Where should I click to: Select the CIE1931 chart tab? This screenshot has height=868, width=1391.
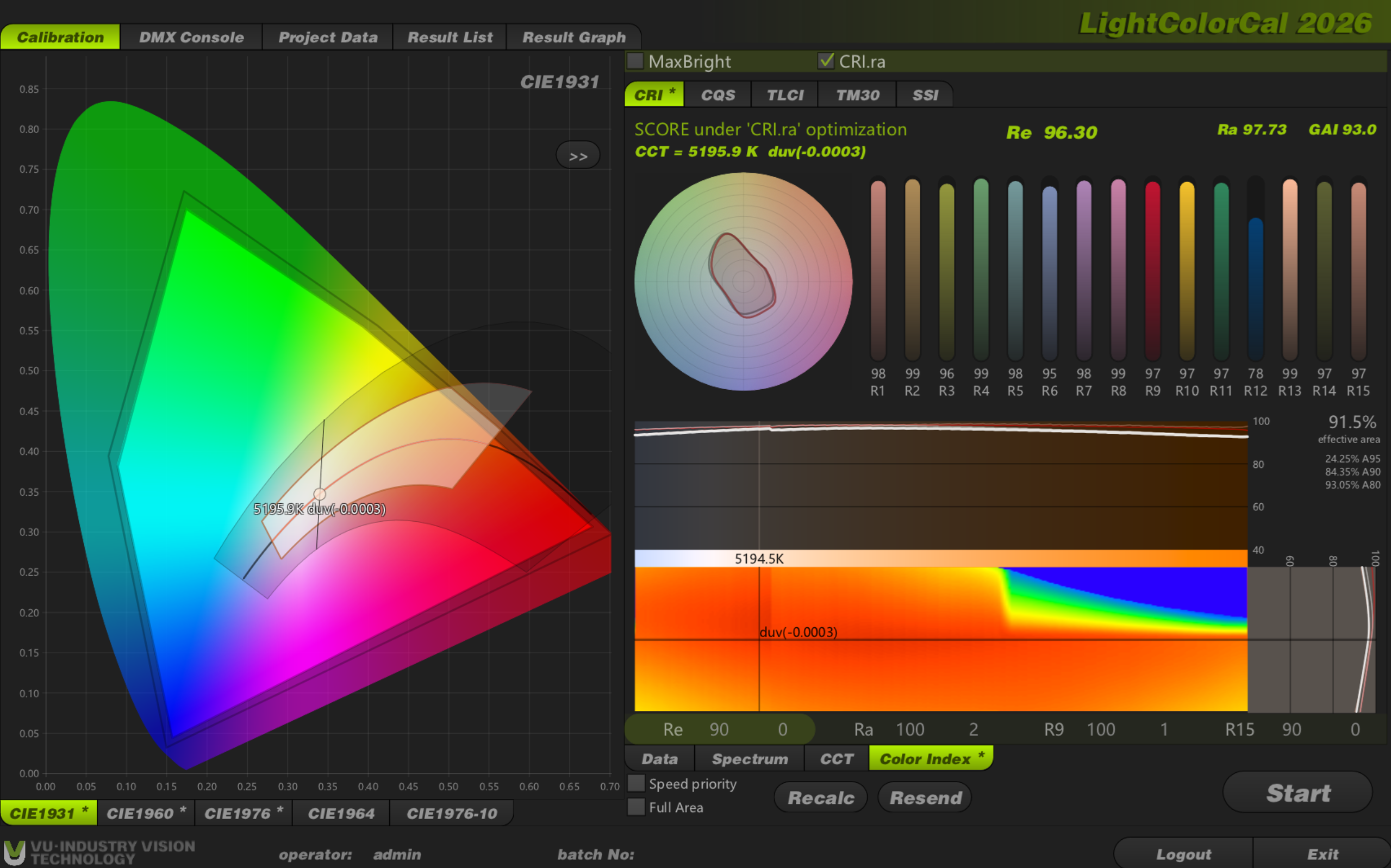click(49, 813)
